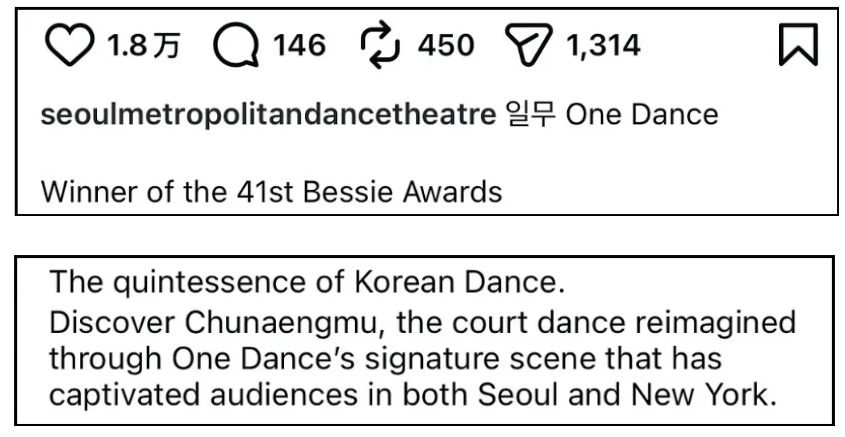Like the post with the heart icon
This screenshot has width=845, height=437.
[69, 45]
